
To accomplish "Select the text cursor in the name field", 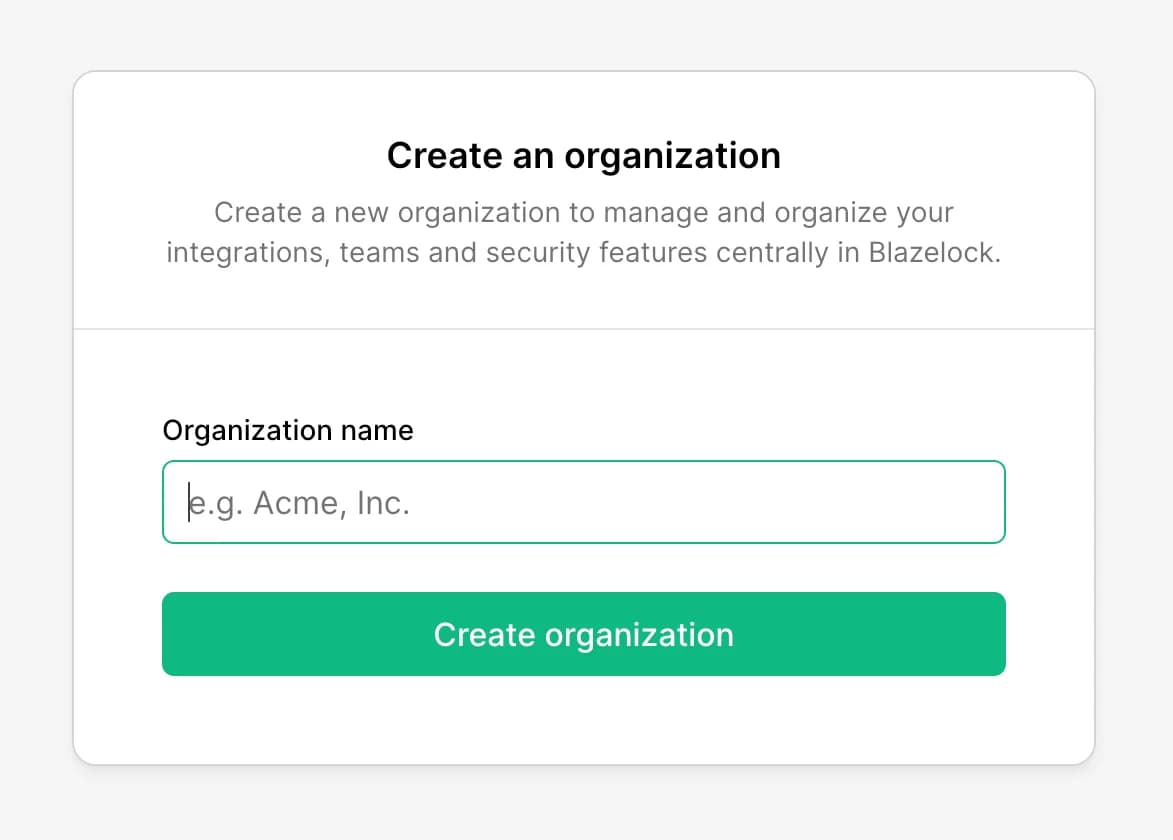I will click(x=188, y=502).
